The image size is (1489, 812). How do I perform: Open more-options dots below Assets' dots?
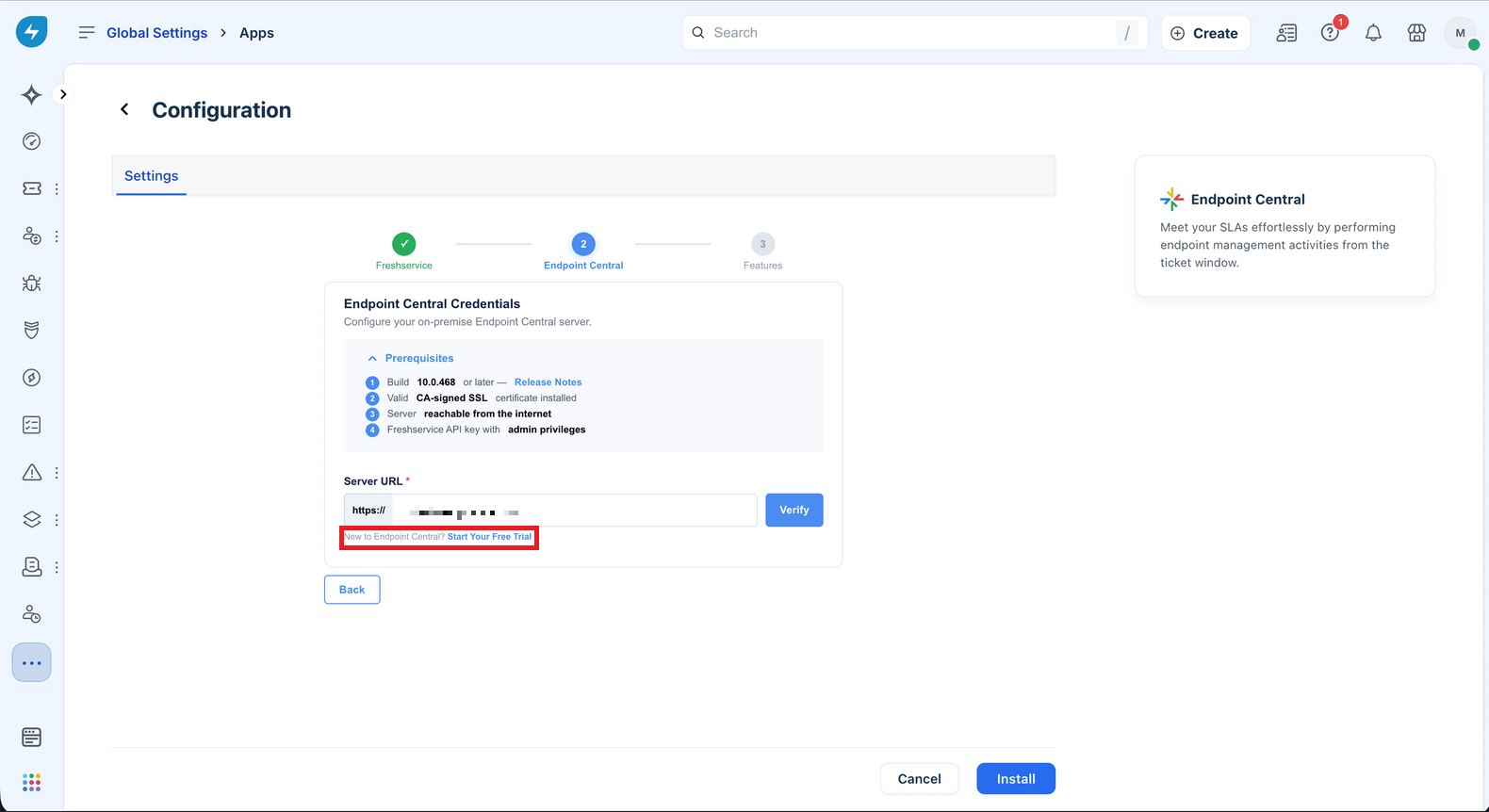click(x=57, y=567)
